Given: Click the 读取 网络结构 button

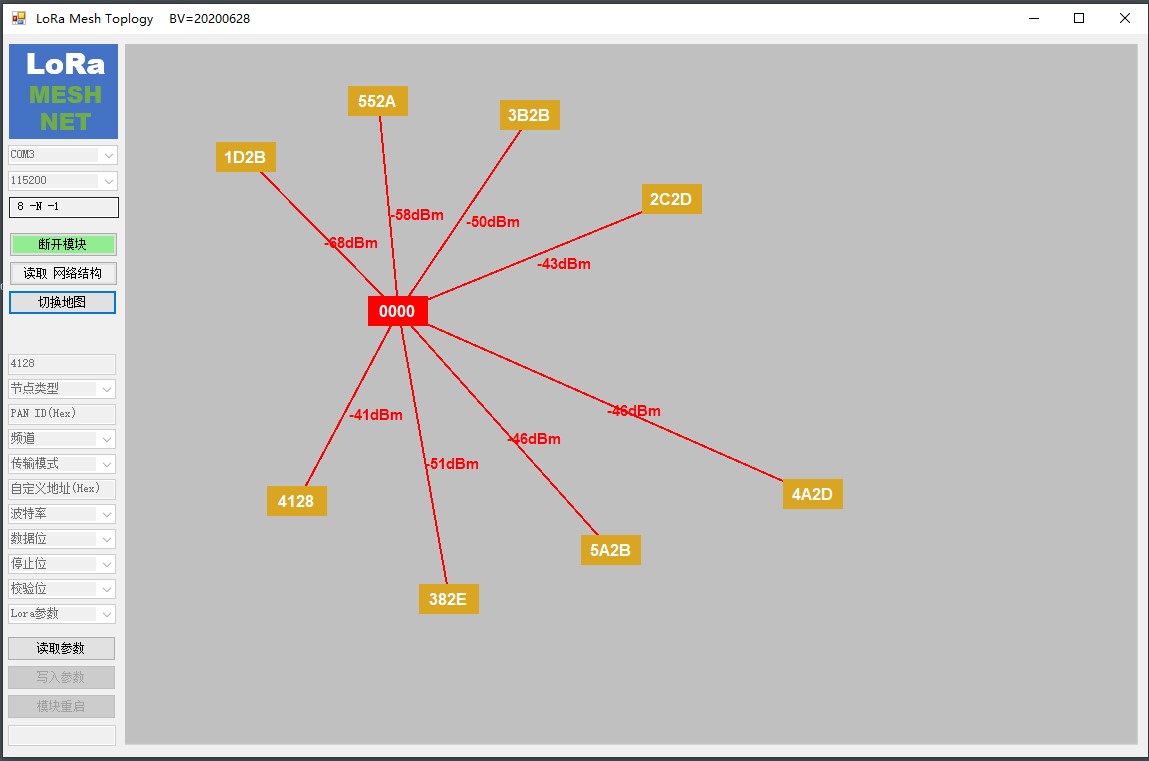Looking at the screenshot, I should coord(63,273).
